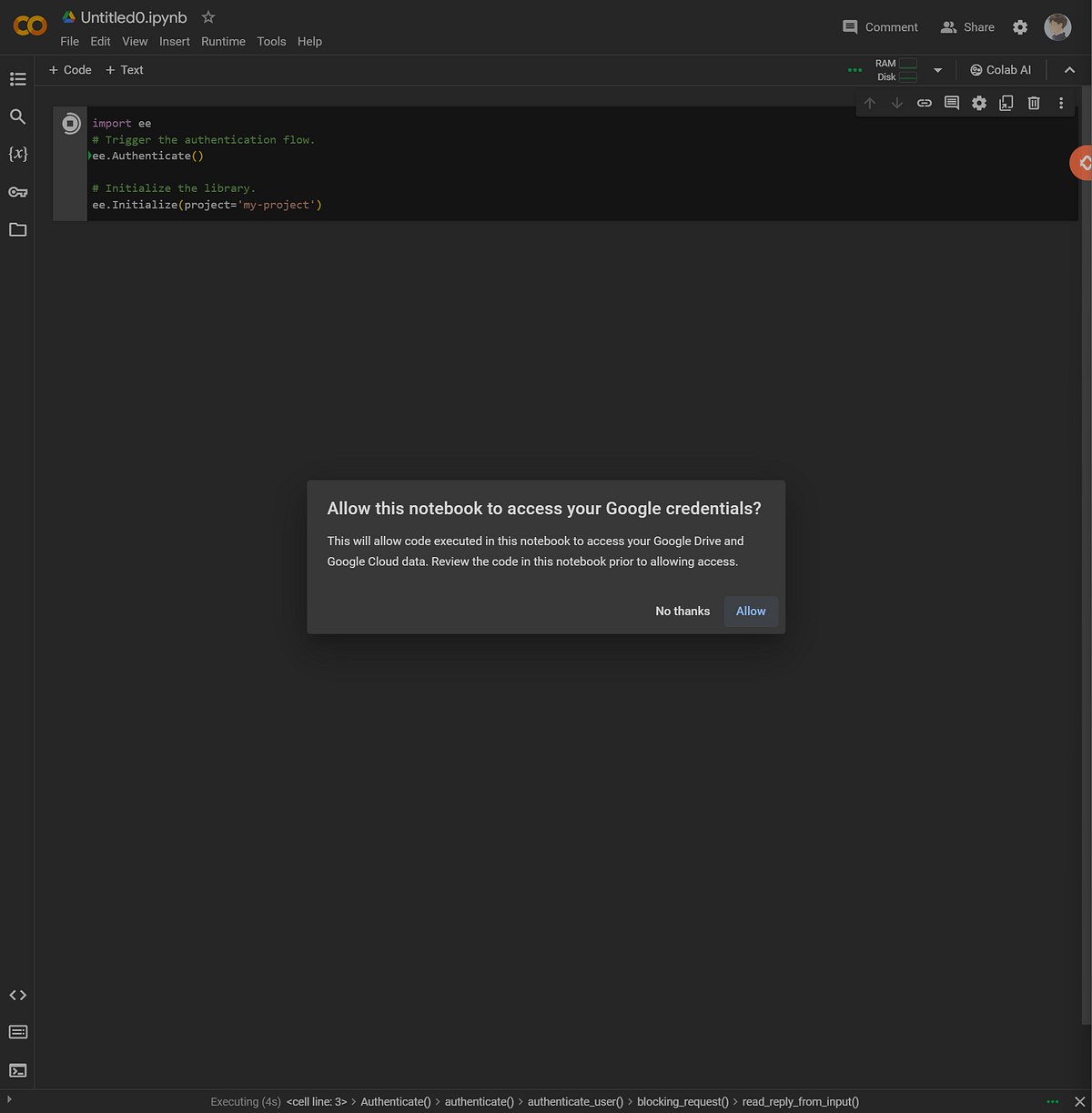Stop the executing cell
This screenshot has height=1113, width=1092.
(x=70, y=123)
